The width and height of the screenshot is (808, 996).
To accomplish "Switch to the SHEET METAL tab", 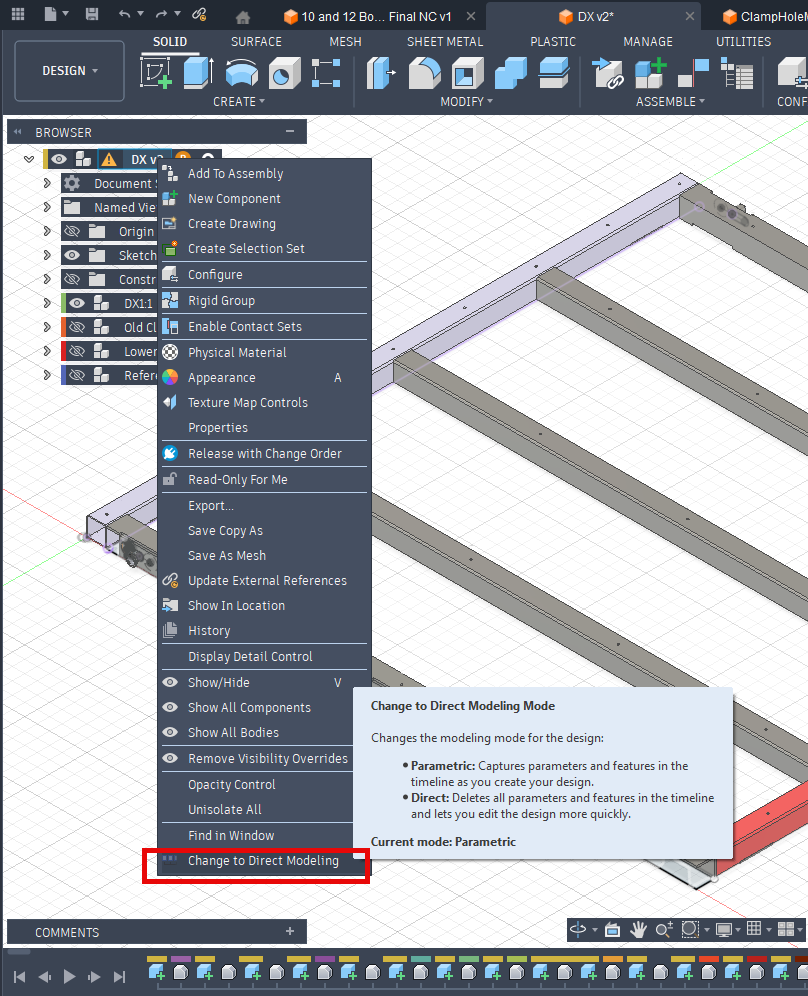I will coord(445,42).
